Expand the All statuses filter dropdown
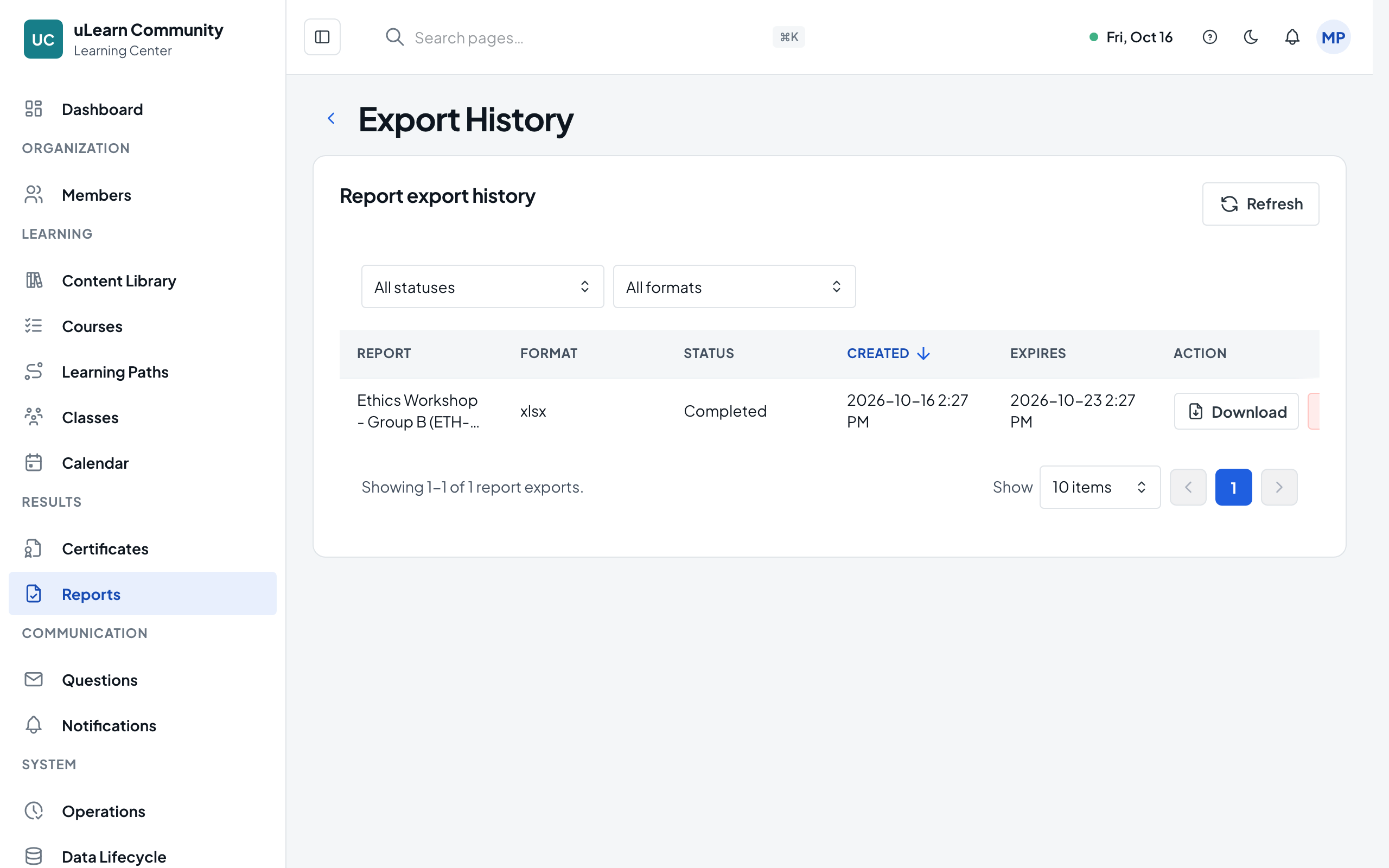Viewport: 1389px width, 868px height. coord(482,286)
